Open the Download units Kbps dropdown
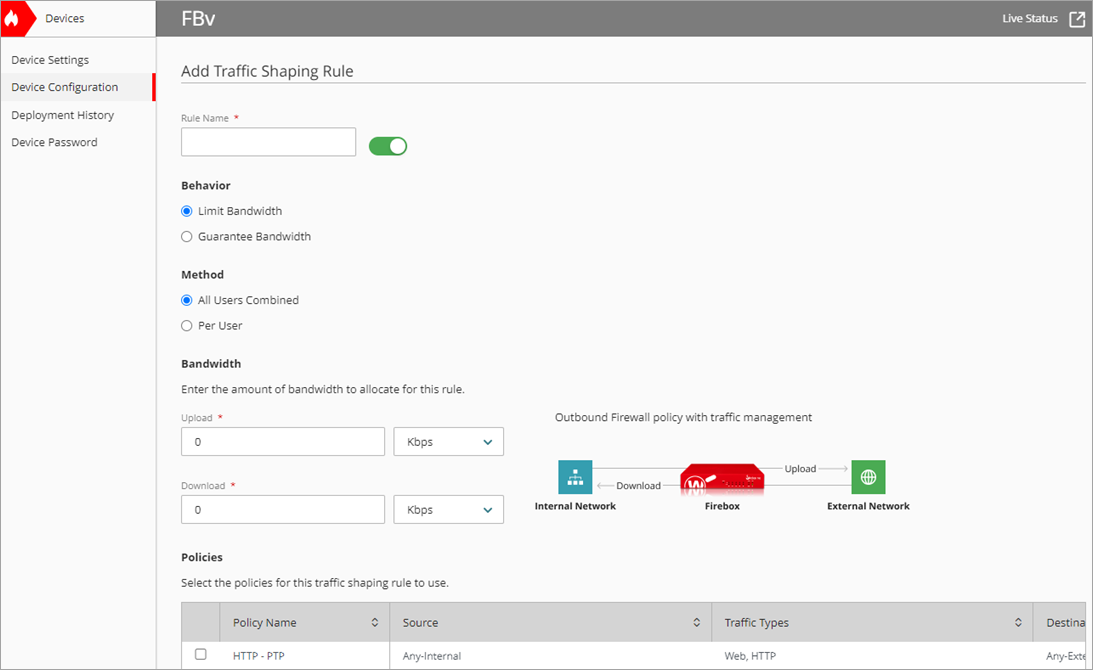1093x670 pixels. click(x=448, y=509)
